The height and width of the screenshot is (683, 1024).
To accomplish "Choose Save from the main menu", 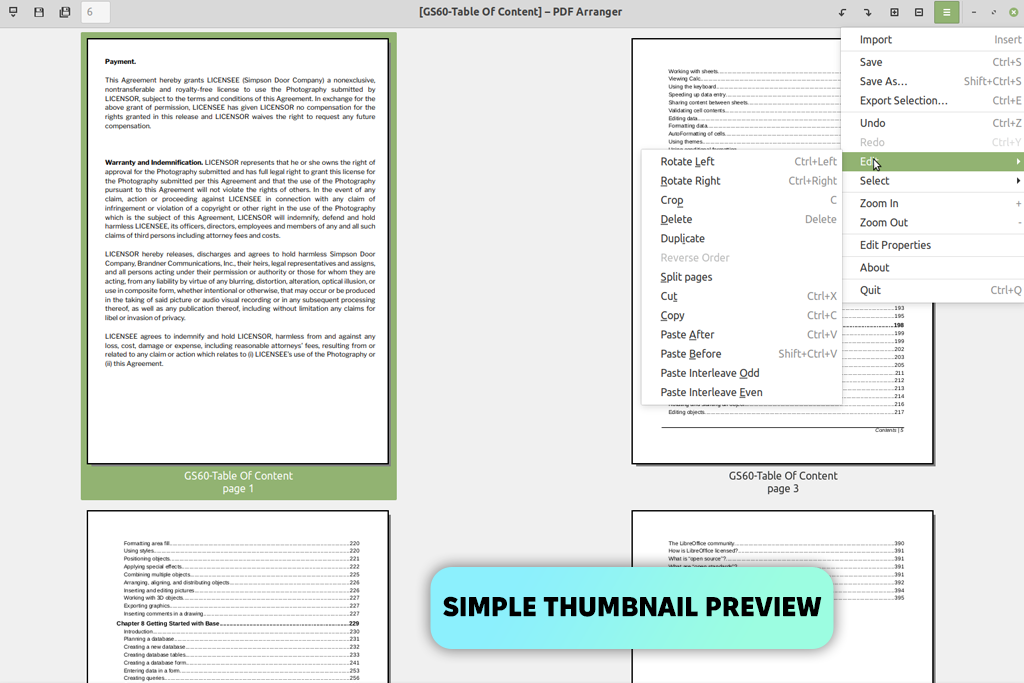I will 933,62.
